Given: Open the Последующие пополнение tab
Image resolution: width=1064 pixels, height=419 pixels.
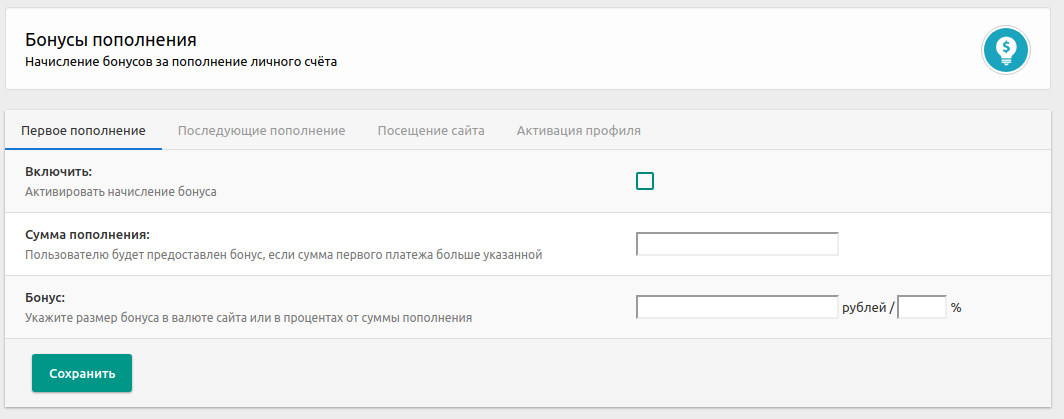Looking at the screenshot, I should [x=261, y=131].
